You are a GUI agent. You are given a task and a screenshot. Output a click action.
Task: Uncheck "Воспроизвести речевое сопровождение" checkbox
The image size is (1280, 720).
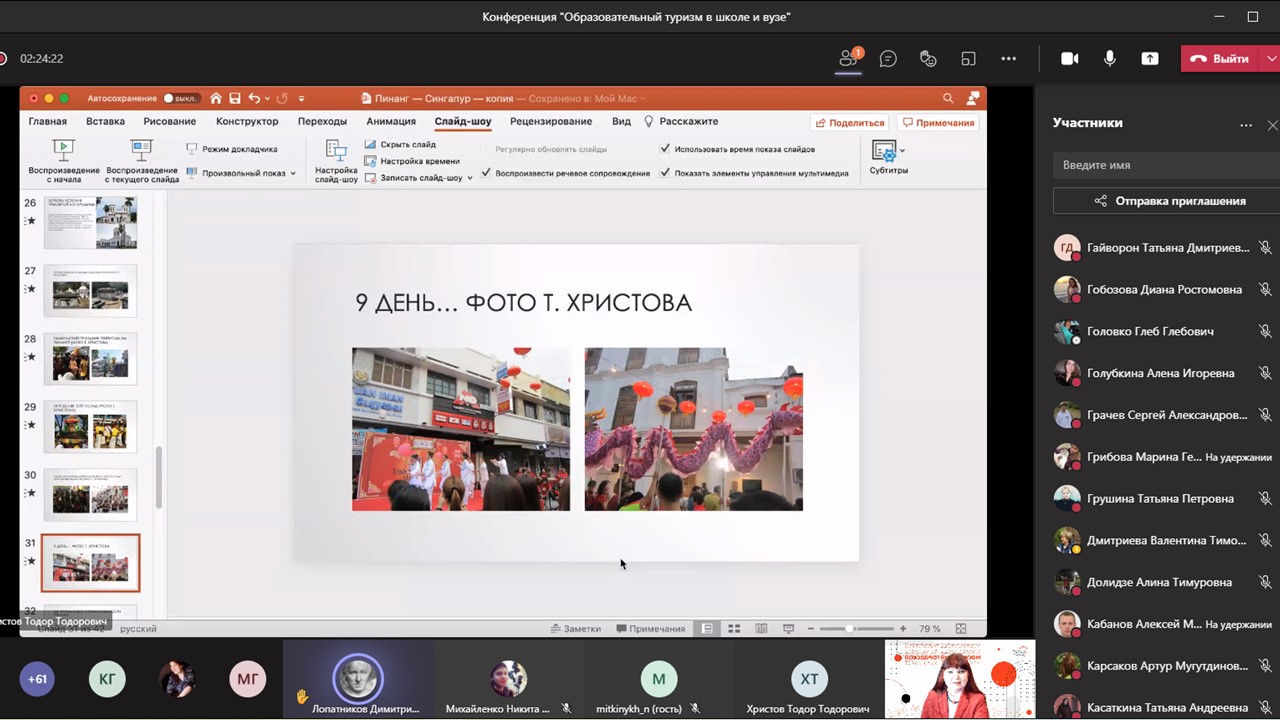[x=486, y=173]
